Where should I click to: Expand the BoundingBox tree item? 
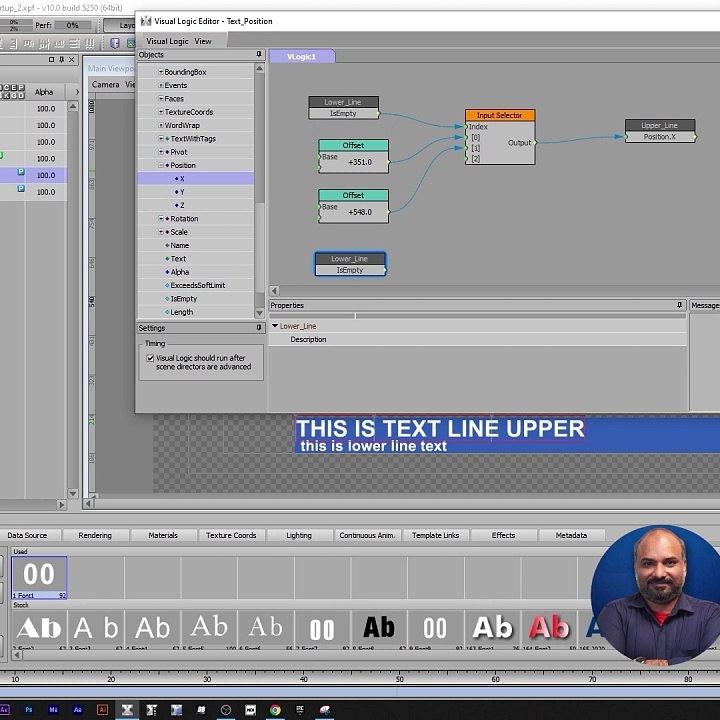coord(161,72)
